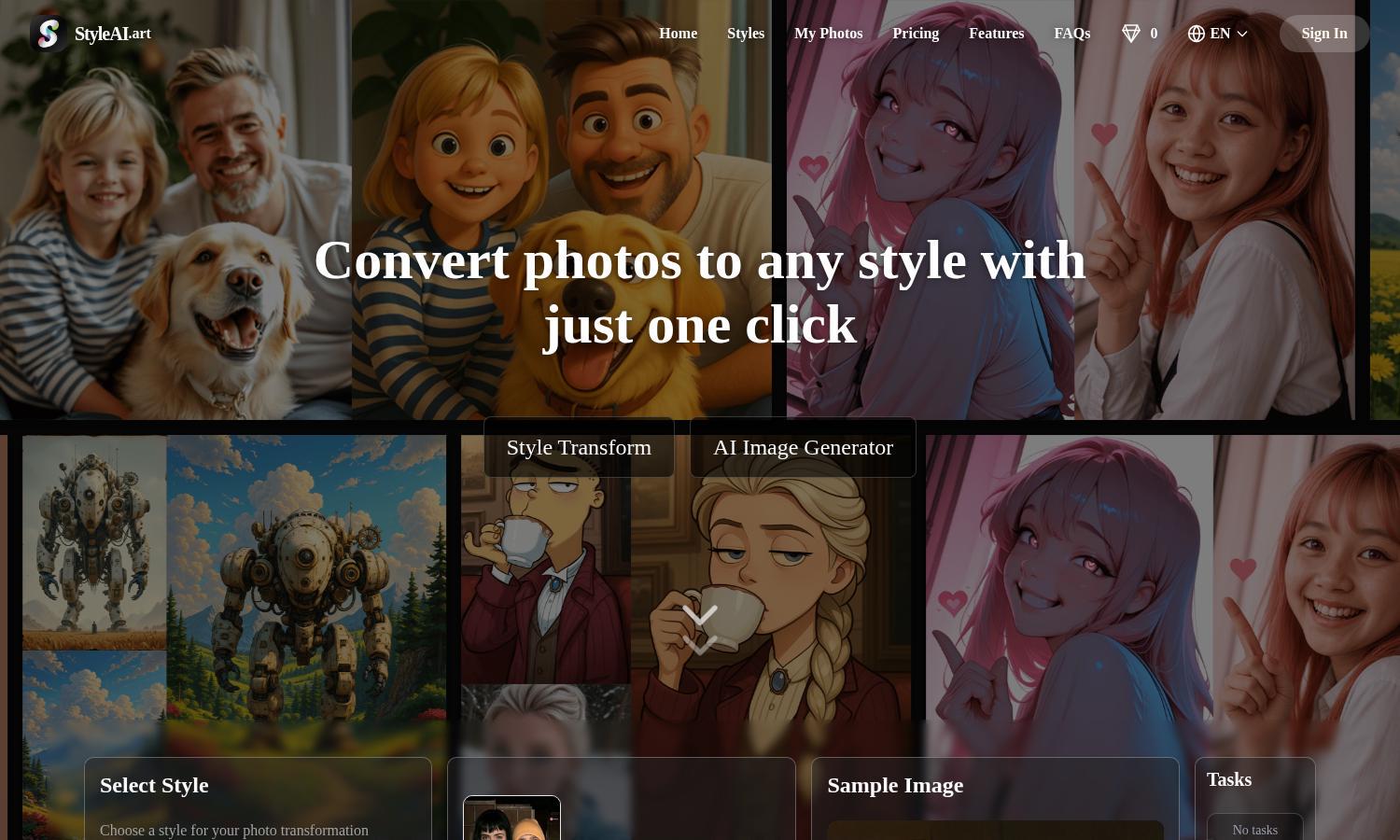1400x840 pixels.
Task: Switch to the AI Image Generator tab
Action: [x=803, y=447]
